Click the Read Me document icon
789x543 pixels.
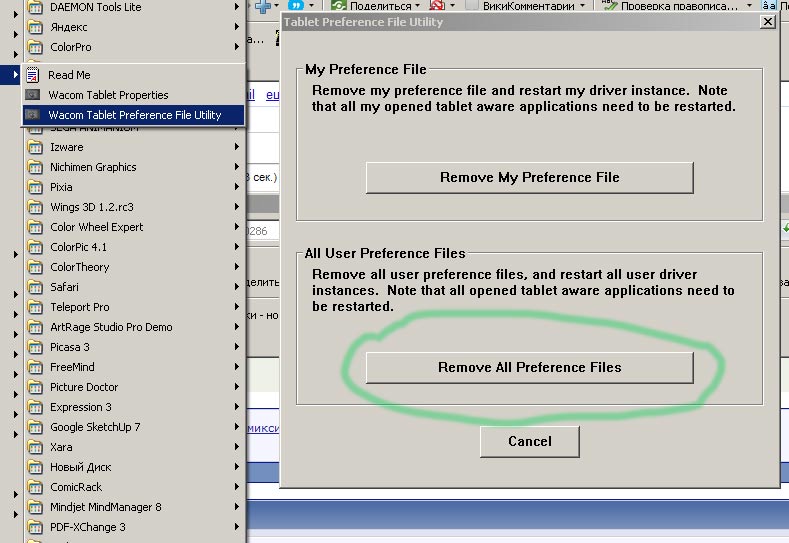point(33,75)
